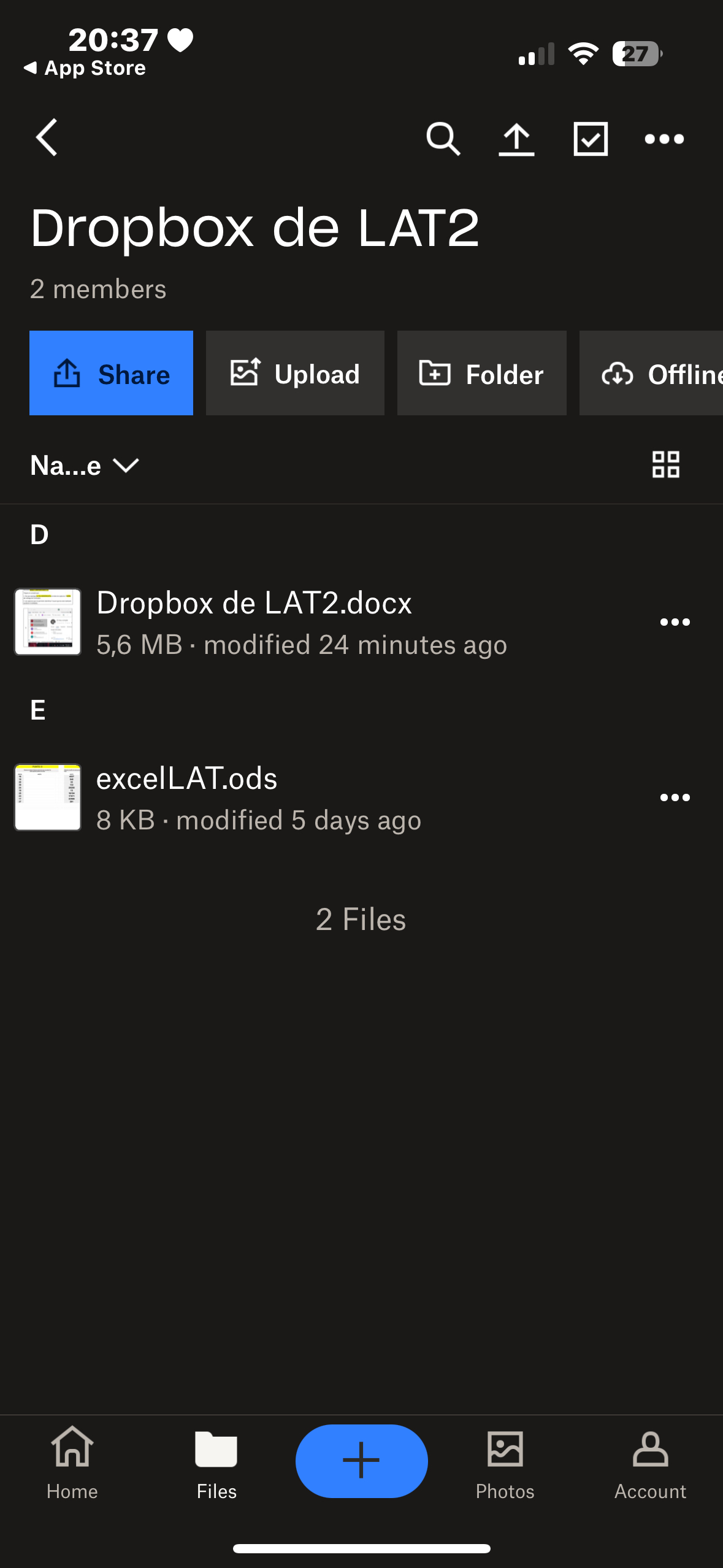Tap the upload arrow icon in header
Image resolution: width=723 pixels, height=1568 pixels.
(516, 139)
